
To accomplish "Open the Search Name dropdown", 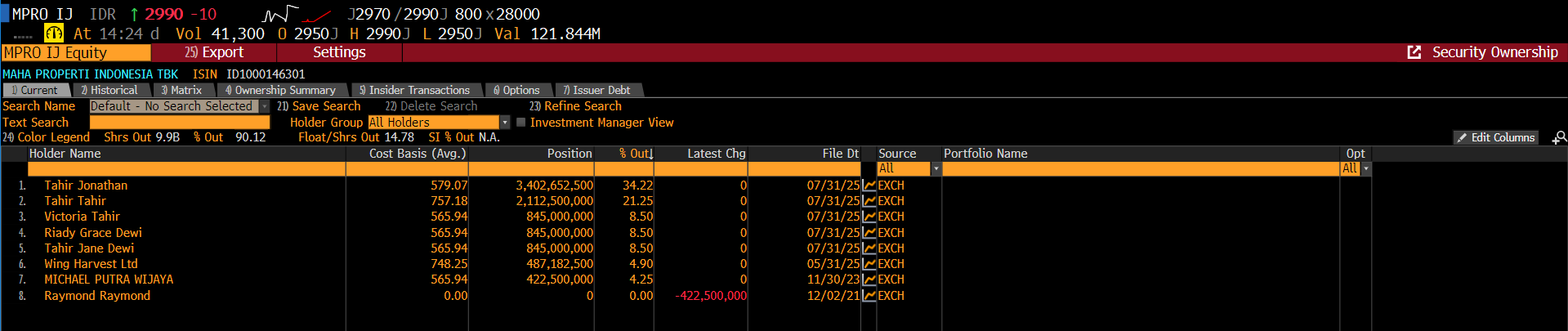I will pyautogui.click(x=265, y=106).
